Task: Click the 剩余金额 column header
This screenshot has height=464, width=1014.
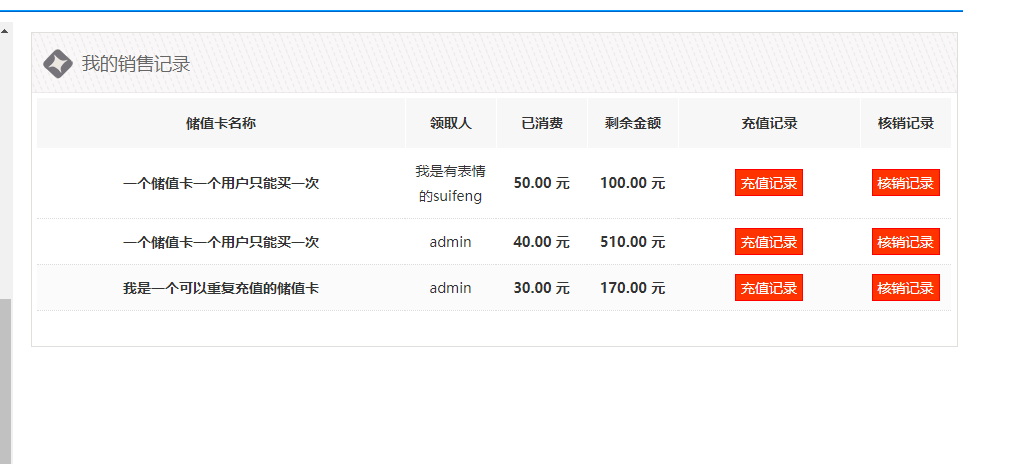Action: [x=632, y=124]
